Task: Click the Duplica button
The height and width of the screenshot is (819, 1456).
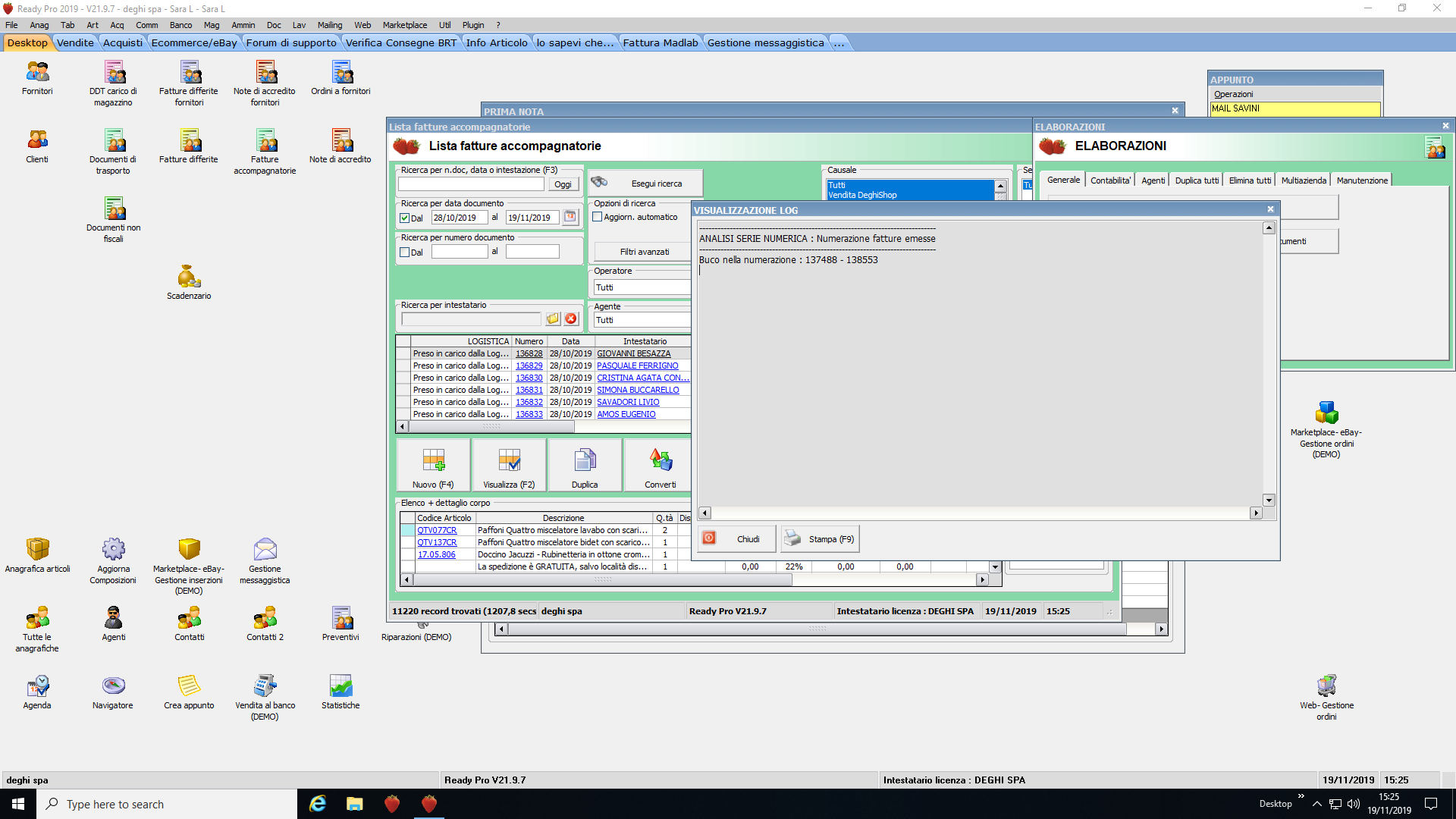Action: 585,466
